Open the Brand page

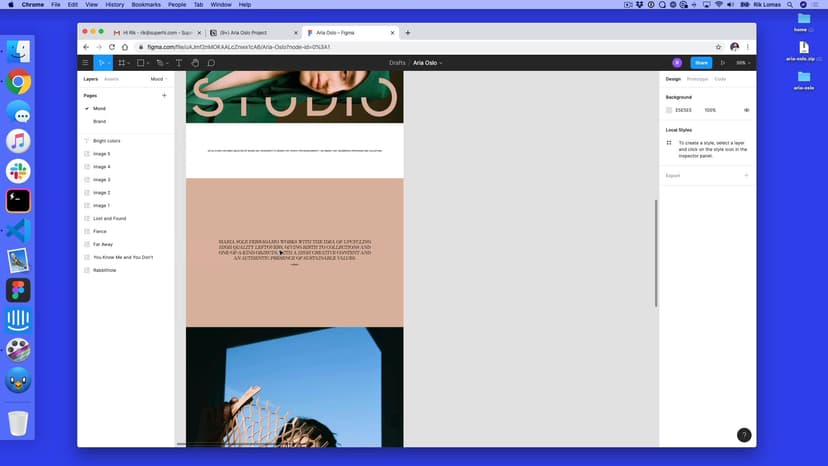(99, 121)
